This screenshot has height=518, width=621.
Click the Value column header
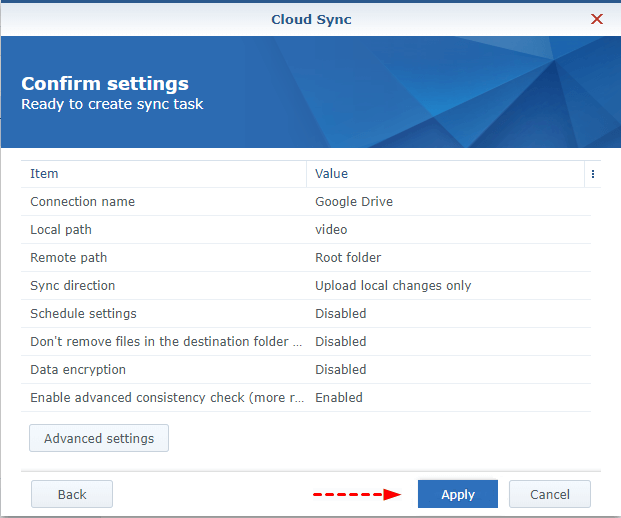331,174
